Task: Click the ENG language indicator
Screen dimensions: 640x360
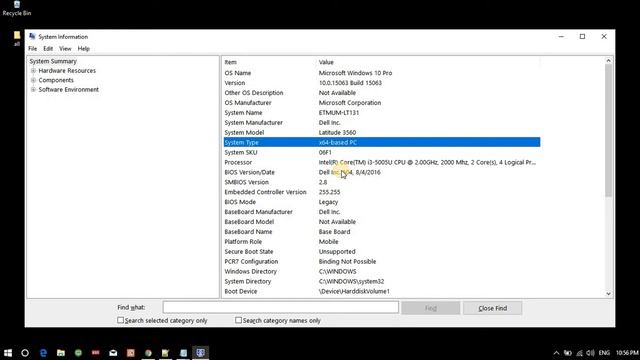Action: 604,353
